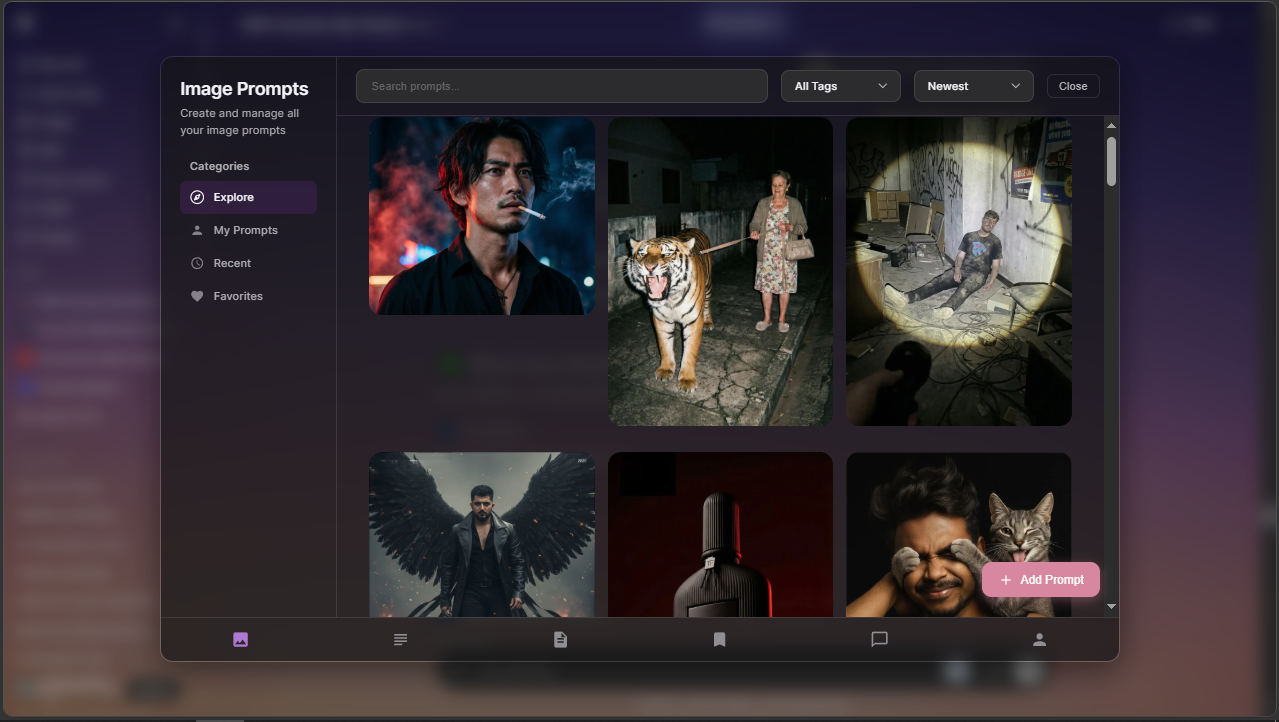Select the dark winged man thumbnail
1279x722 pixels.
pos(482,534)
